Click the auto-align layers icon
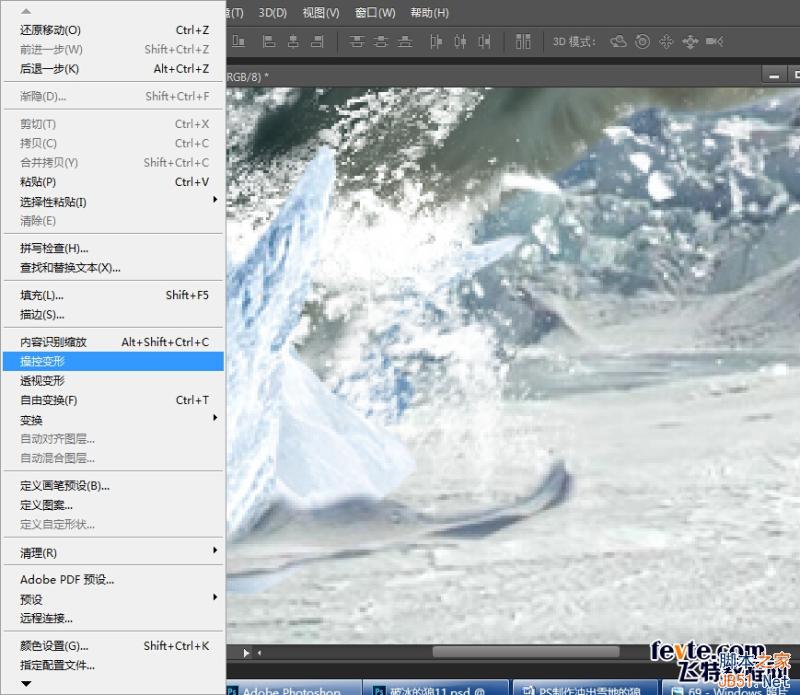The height and width of the screenshot is (695, 800). 523,41
